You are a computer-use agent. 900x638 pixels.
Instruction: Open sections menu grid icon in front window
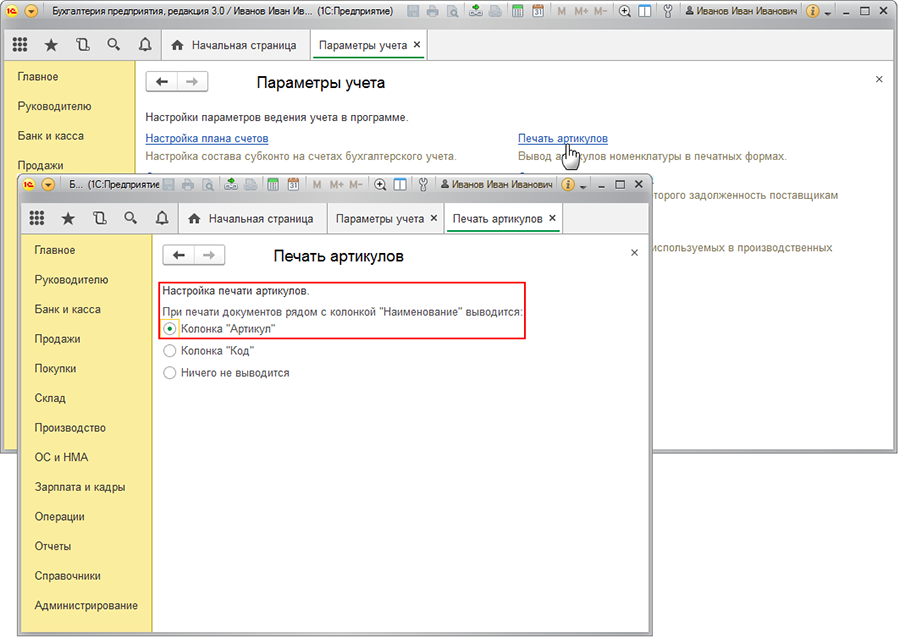37,218
